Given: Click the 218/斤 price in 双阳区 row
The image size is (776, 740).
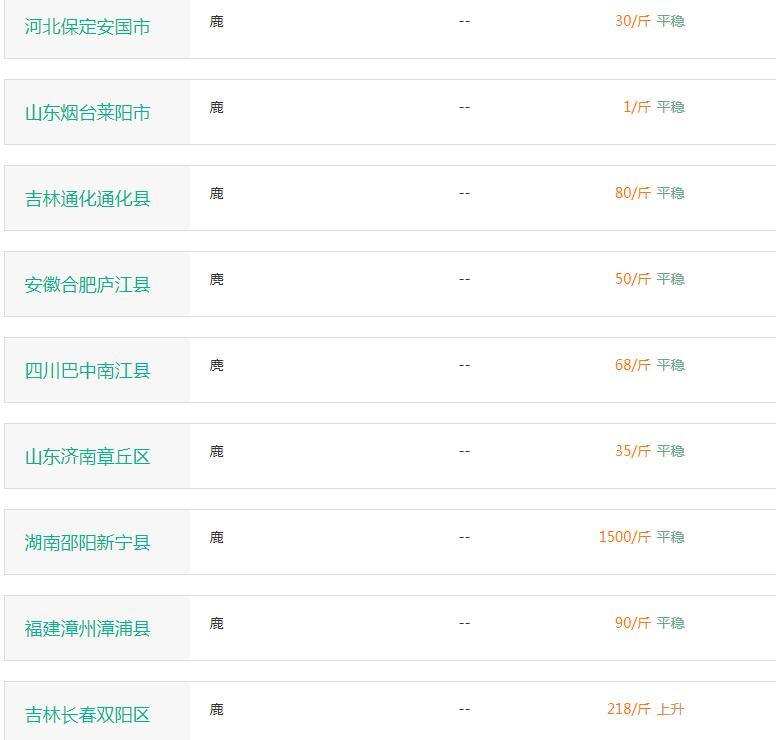Looking at the screenshot, I should pos(629,709).
